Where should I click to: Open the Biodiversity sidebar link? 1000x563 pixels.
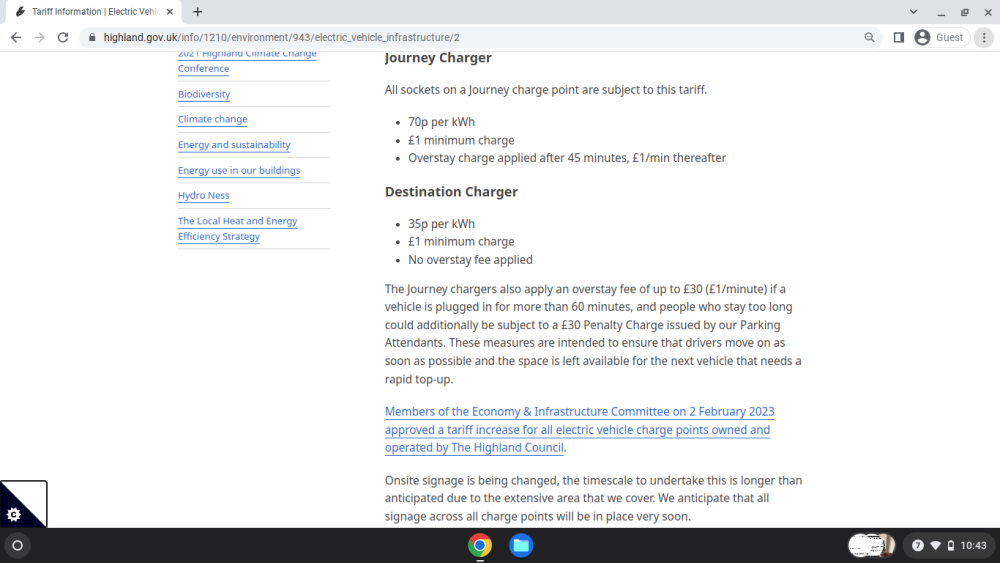204,94
